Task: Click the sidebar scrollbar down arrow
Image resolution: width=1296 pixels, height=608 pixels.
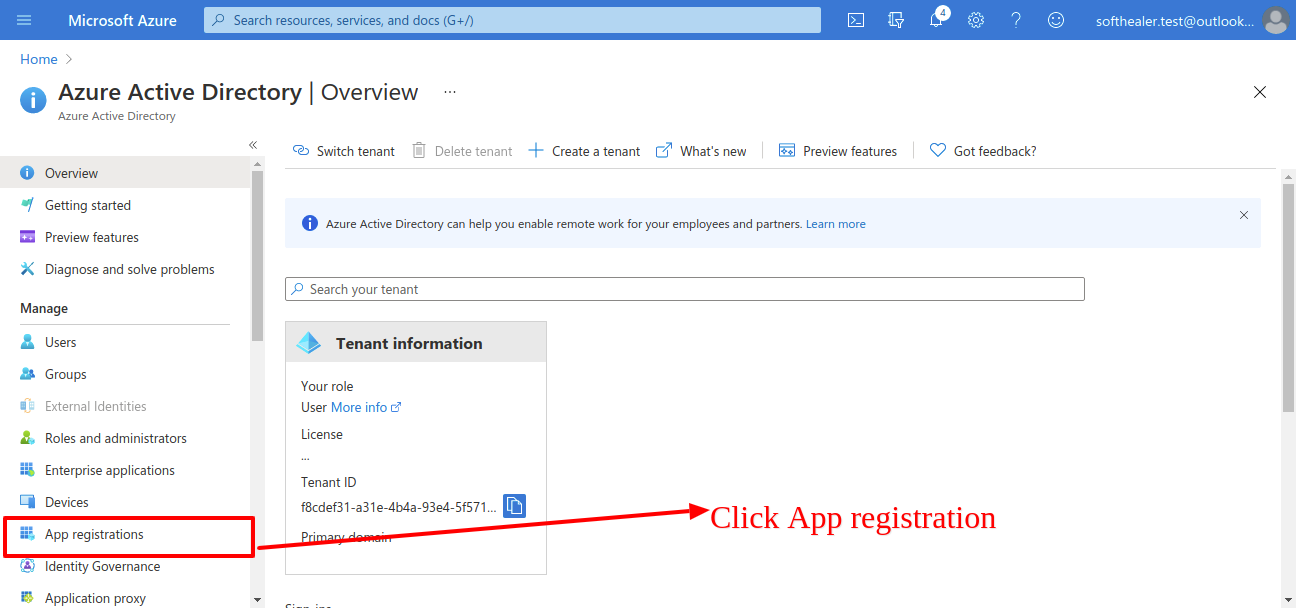Action: tap(257, 600)
